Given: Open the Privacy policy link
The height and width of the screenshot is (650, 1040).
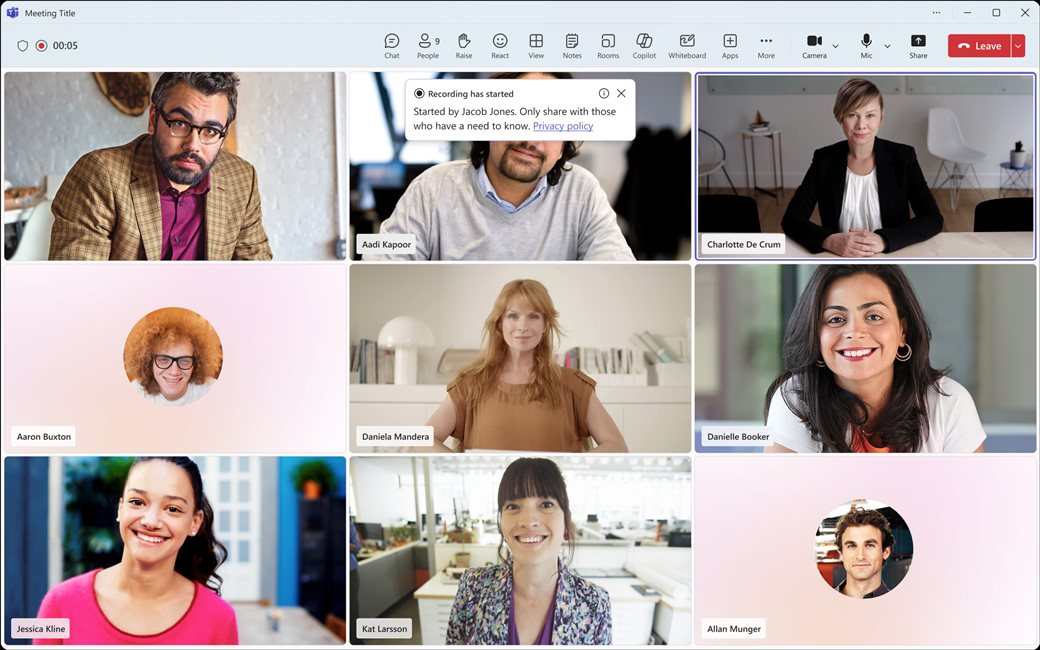Looking at the screenshot, I should pyautogui.click(x=563, y=126).
